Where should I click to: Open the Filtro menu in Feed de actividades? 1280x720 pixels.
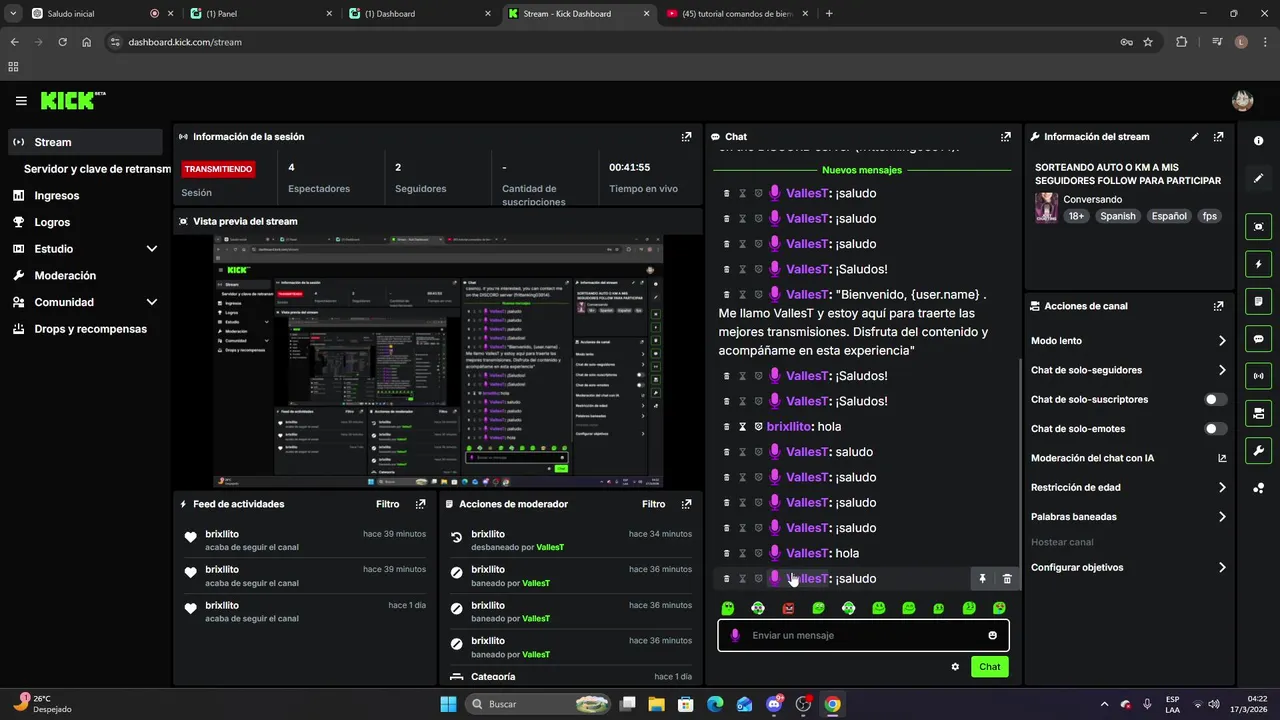(x=387, y=504)
